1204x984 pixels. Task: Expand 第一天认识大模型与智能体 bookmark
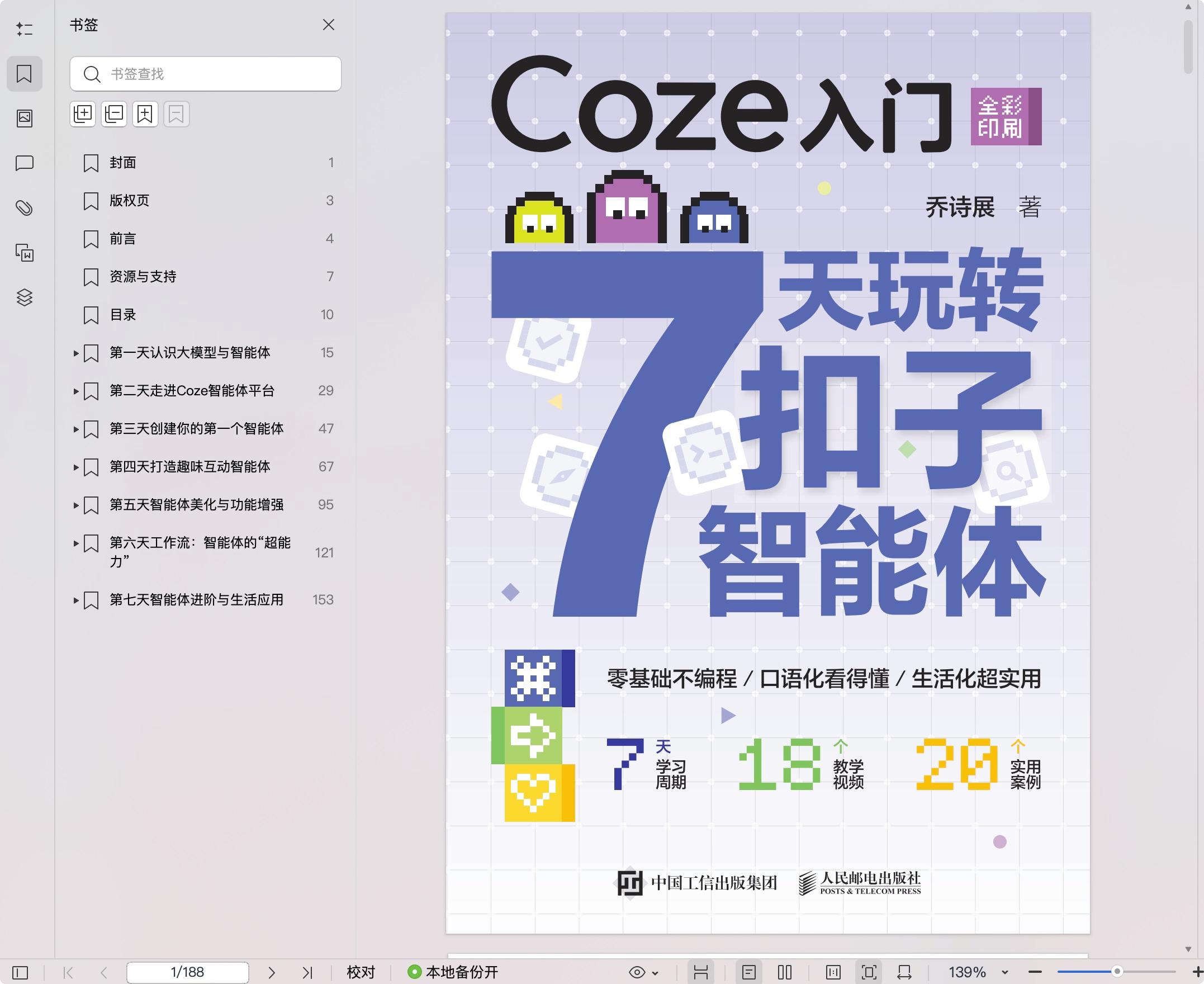(76, 353)
